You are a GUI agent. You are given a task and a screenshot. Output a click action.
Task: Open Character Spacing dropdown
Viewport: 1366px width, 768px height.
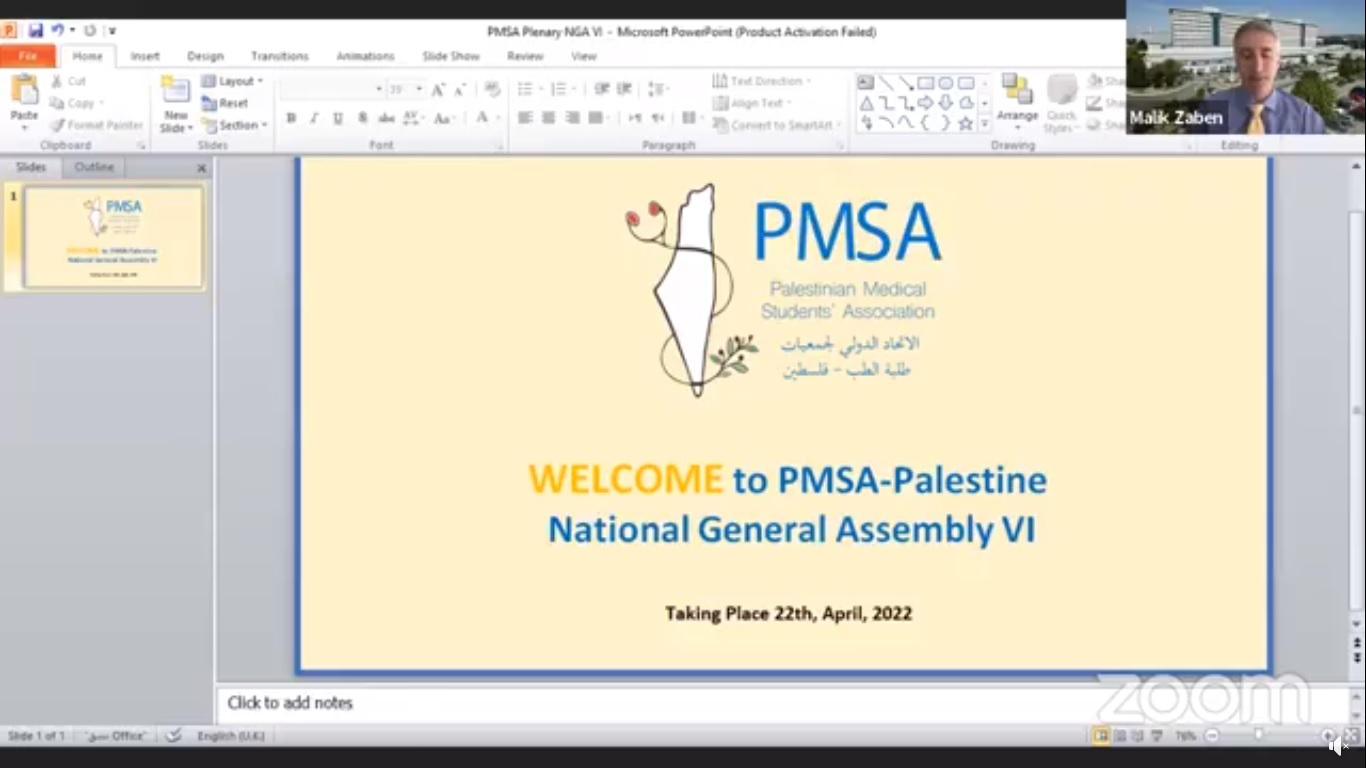pyautogui.click(x=414, y=118)
